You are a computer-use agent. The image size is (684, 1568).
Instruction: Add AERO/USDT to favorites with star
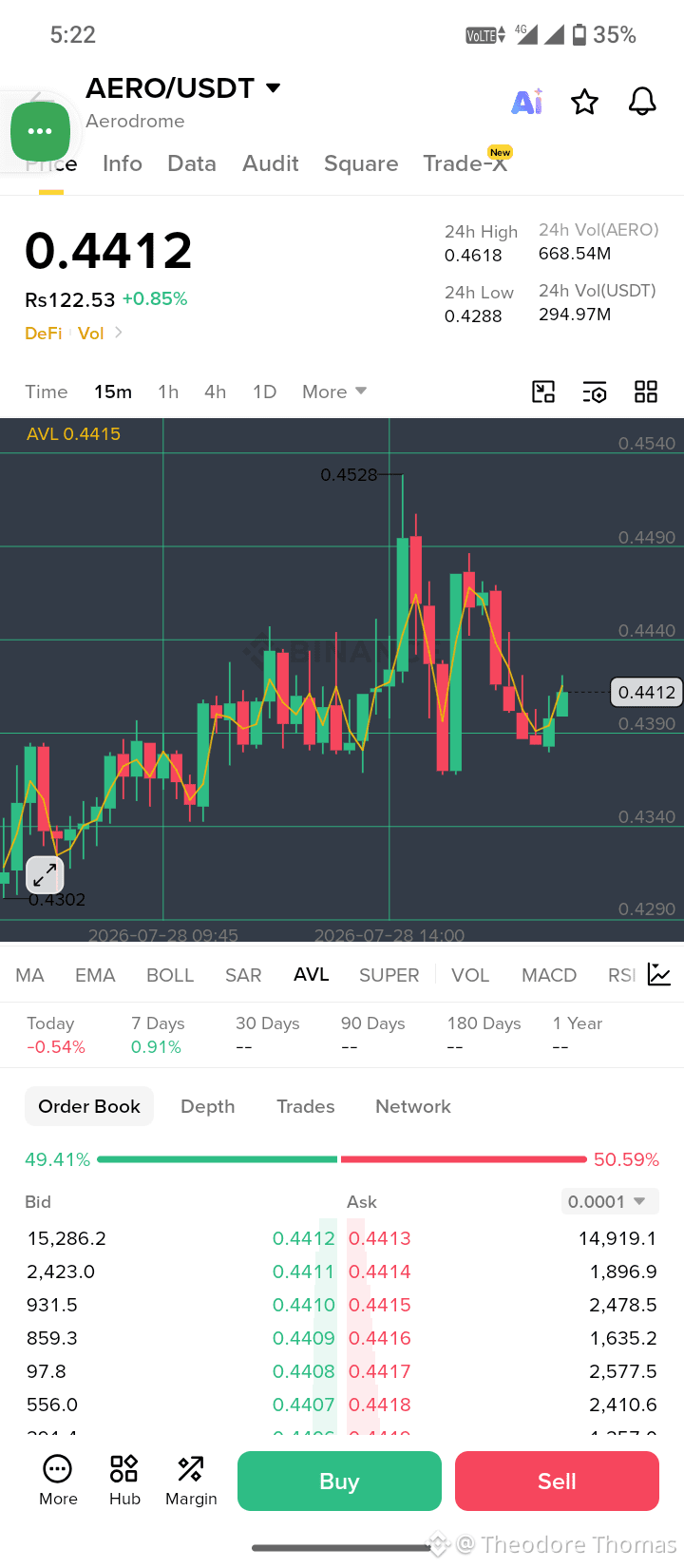(x=584, y=102)
